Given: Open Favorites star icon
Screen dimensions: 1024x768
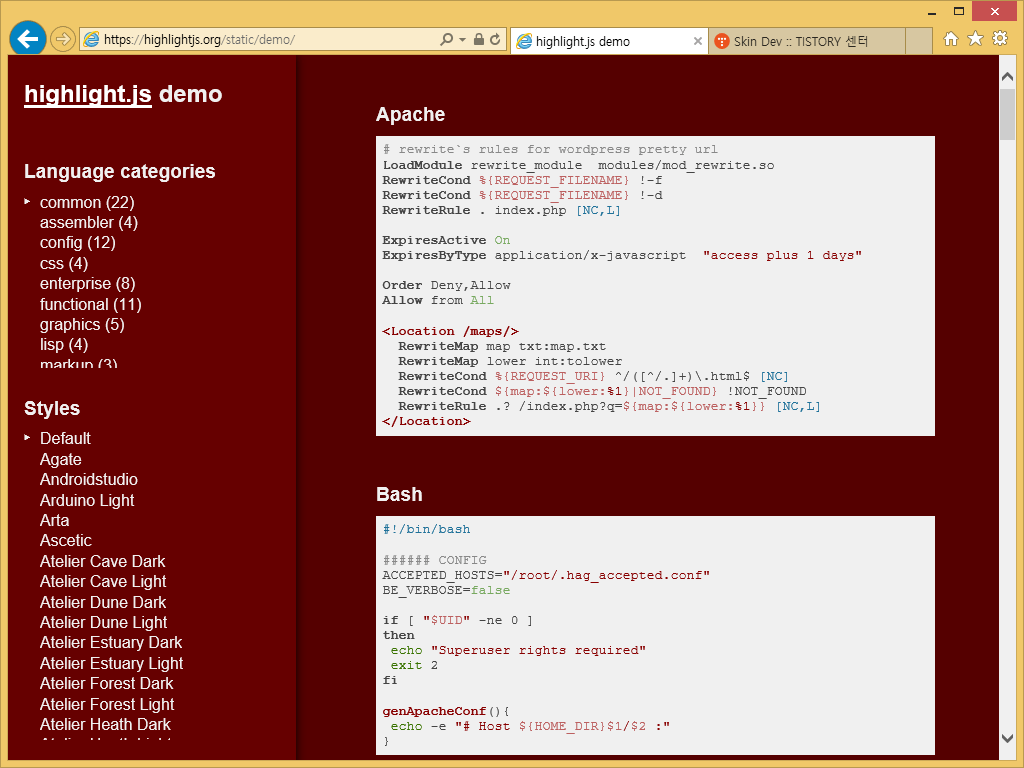Looking at the screenshot, I should 975,39.
